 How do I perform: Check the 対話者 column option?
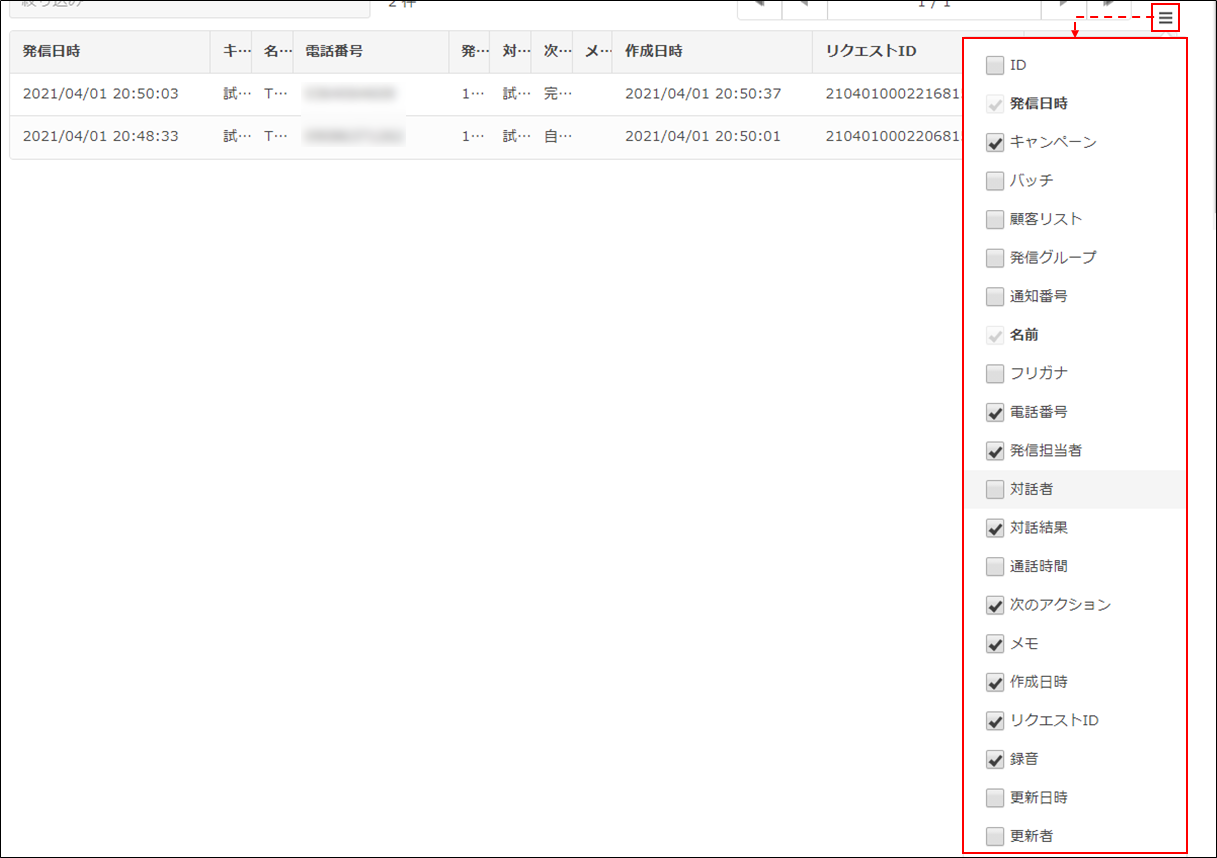pos(995,490)
